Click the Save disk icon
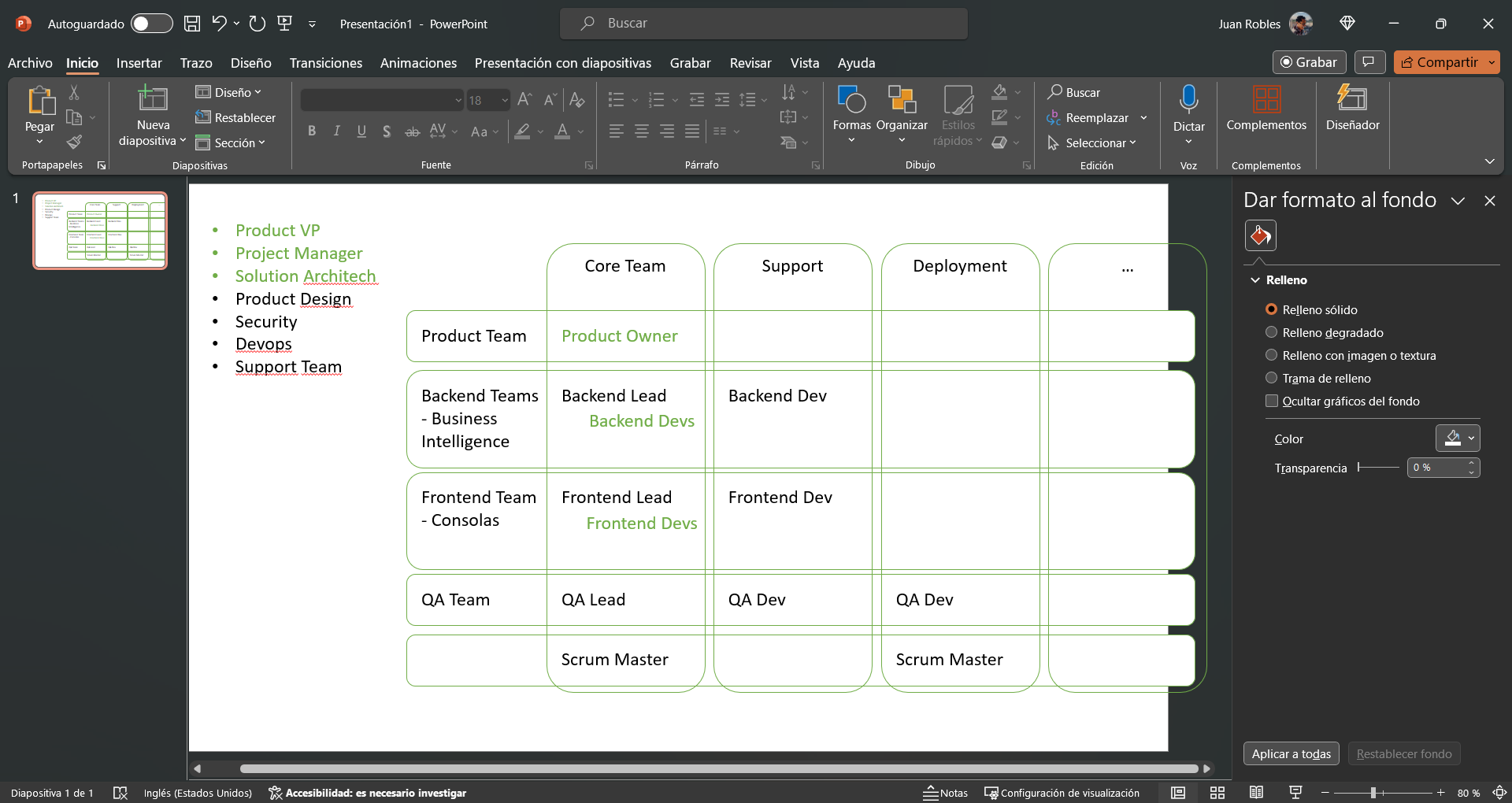Image resolution: width=1512 pixels, height=803 pixels. (x=192, y=24)
